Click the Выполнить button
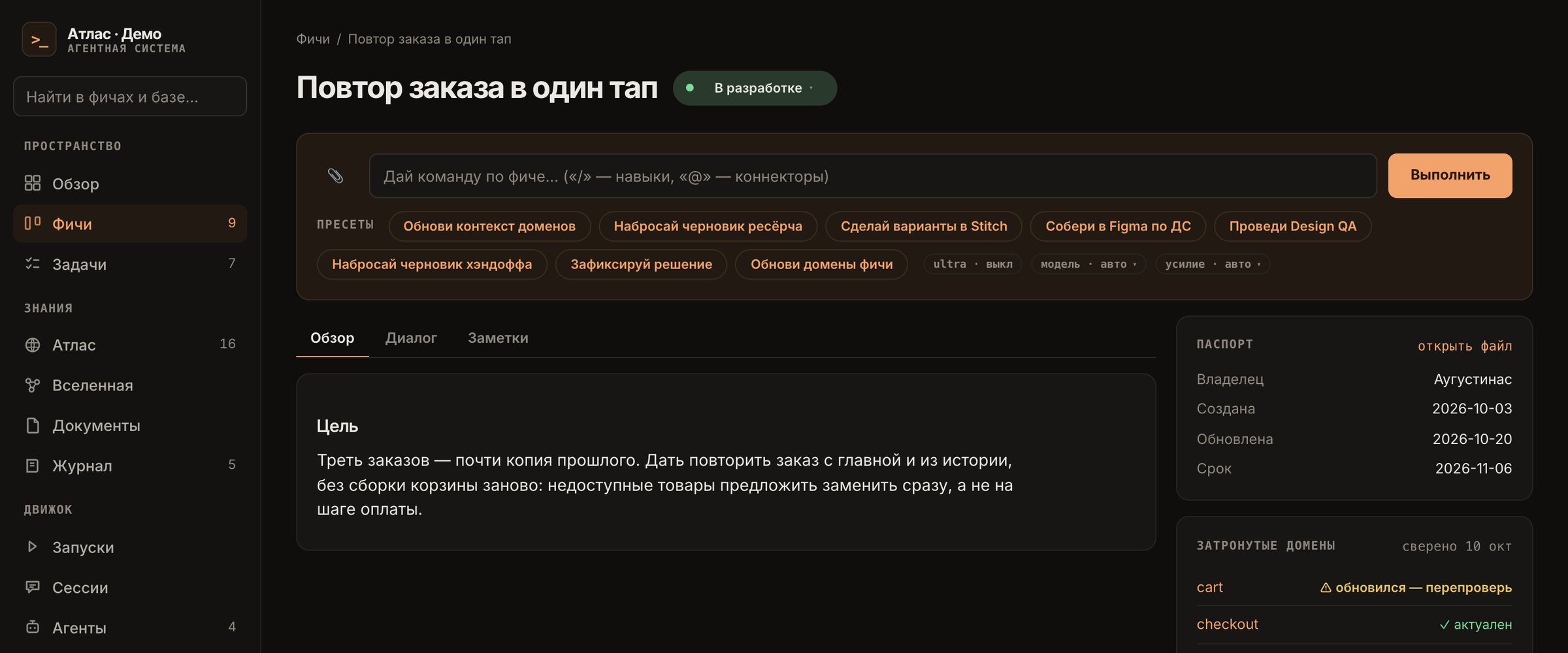This screenshot has height=653, width=1568. pos(1450,175)
